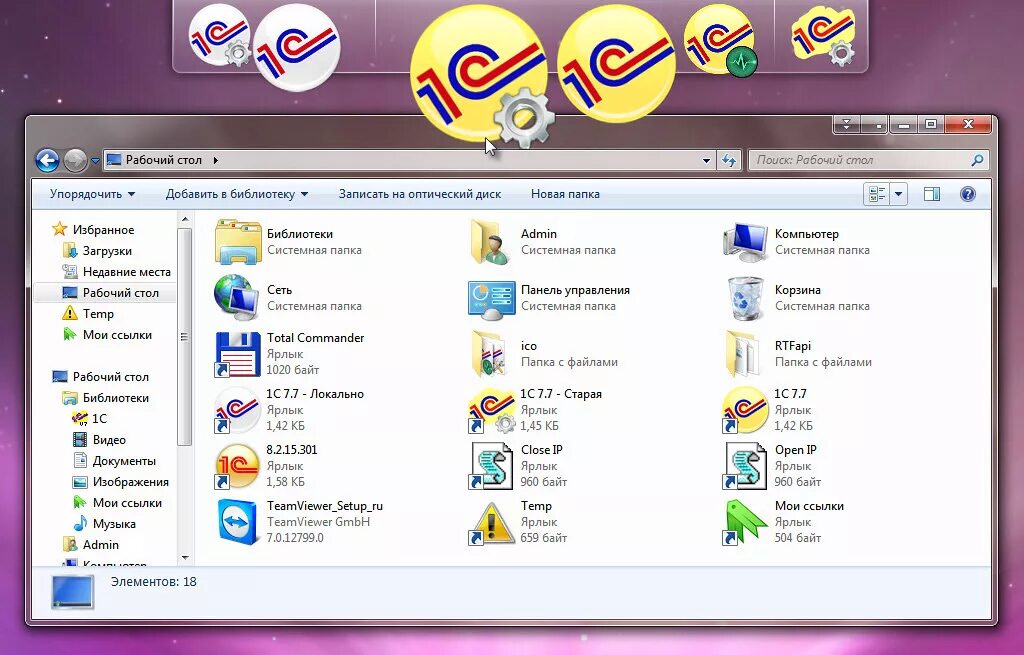Open the rightmost jagged yellow 1C gear icon
This screenshot has width=1024, height=655.
(823, 35)
